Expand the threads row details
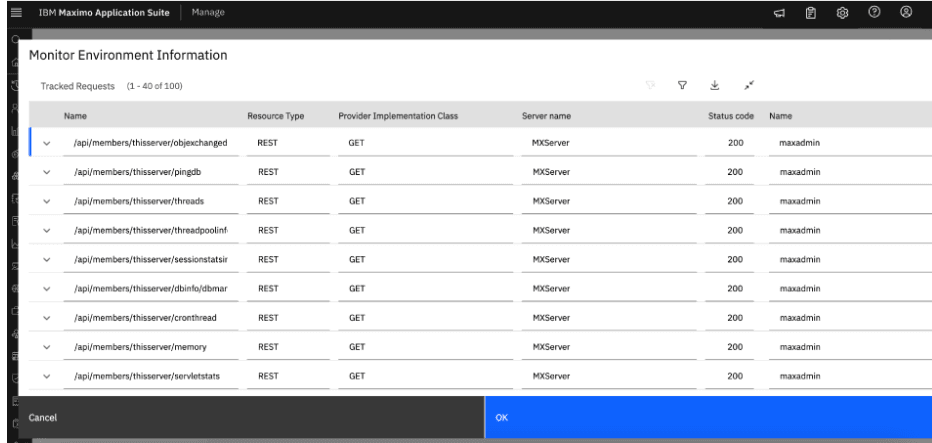This screenshot has height=443, width=932. pyautogui.click(x=47, y=202)
